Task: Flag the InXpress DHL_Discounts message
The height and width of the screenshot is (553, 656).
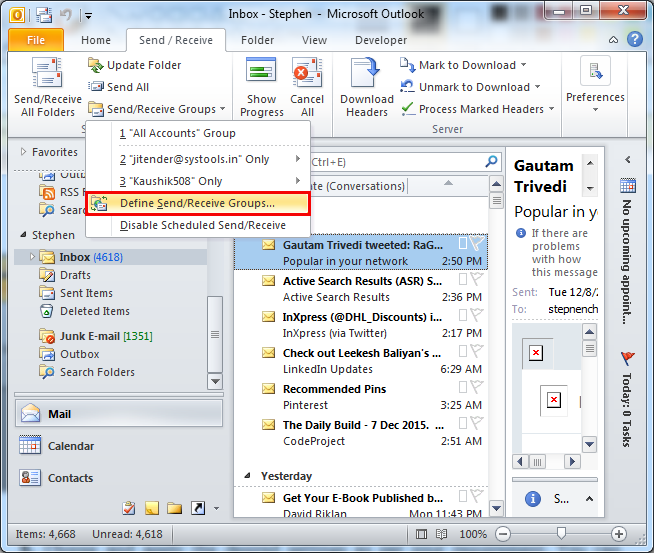Action: 477,315
